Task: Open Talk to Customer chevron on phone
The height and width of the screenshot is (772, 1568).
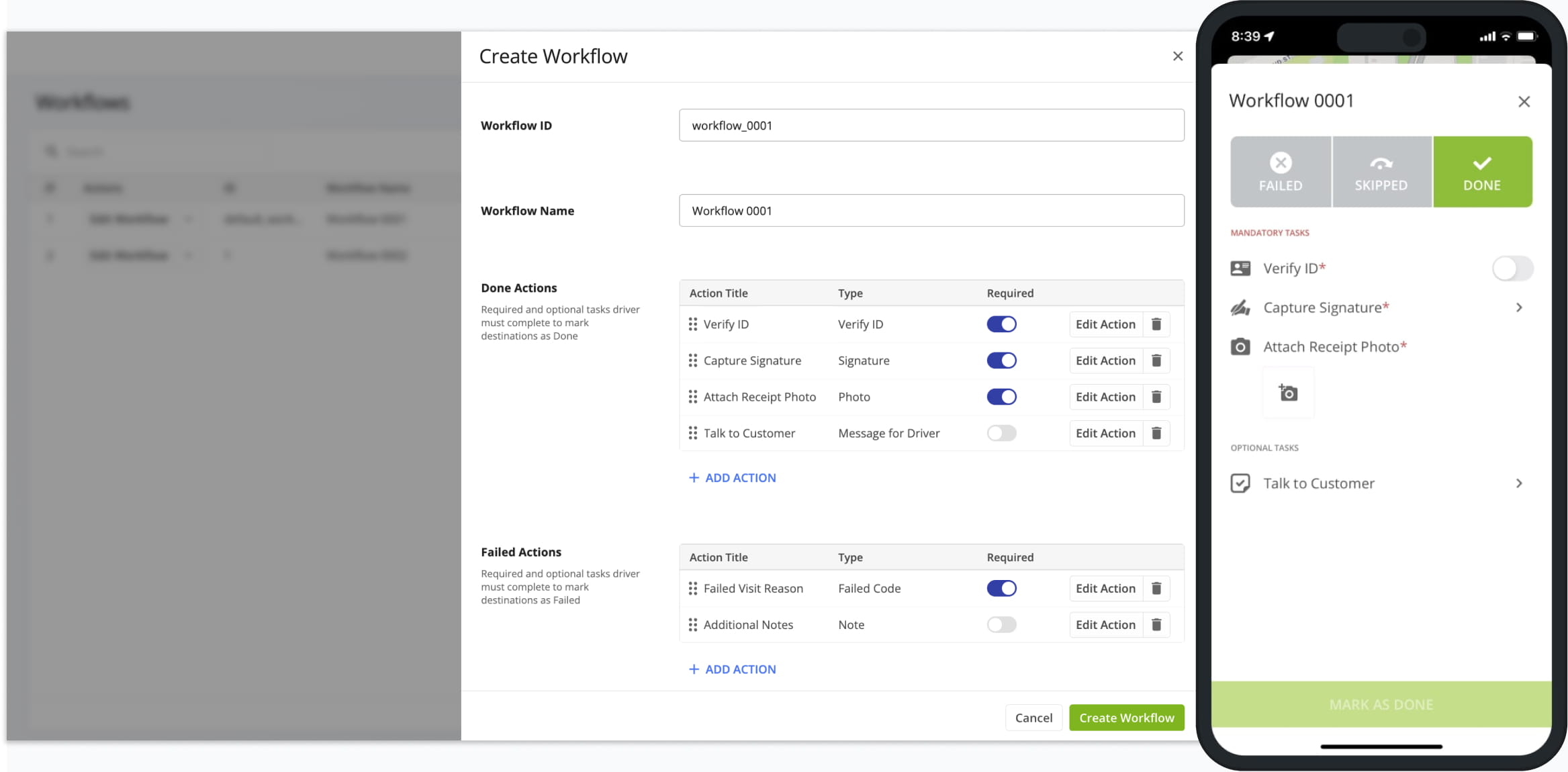Action: pyautogui.click(x=1518, y=483)
